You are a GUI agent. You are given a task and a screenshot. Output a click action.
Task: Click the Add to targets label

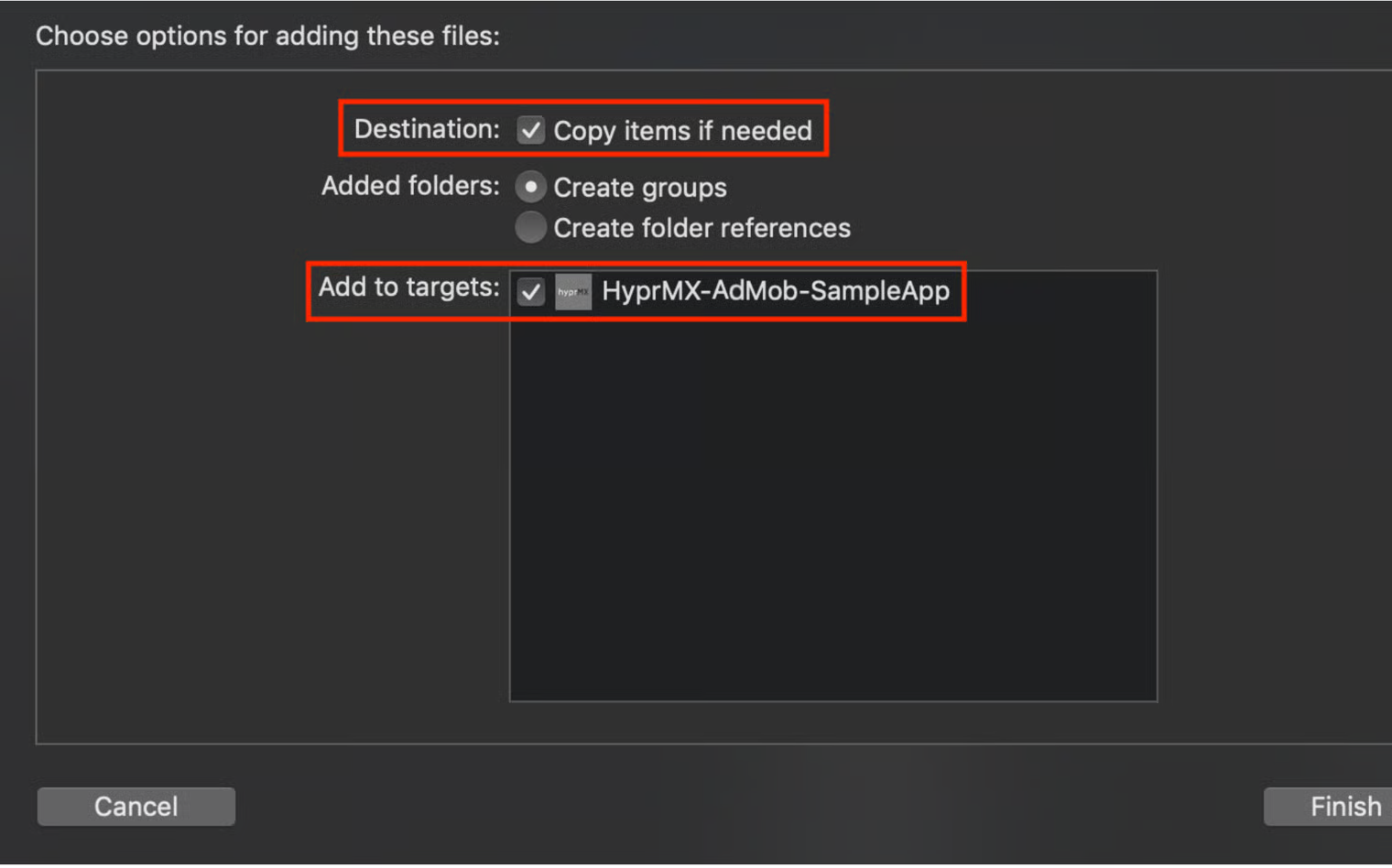pyautogui.click(x=408, y=288)
